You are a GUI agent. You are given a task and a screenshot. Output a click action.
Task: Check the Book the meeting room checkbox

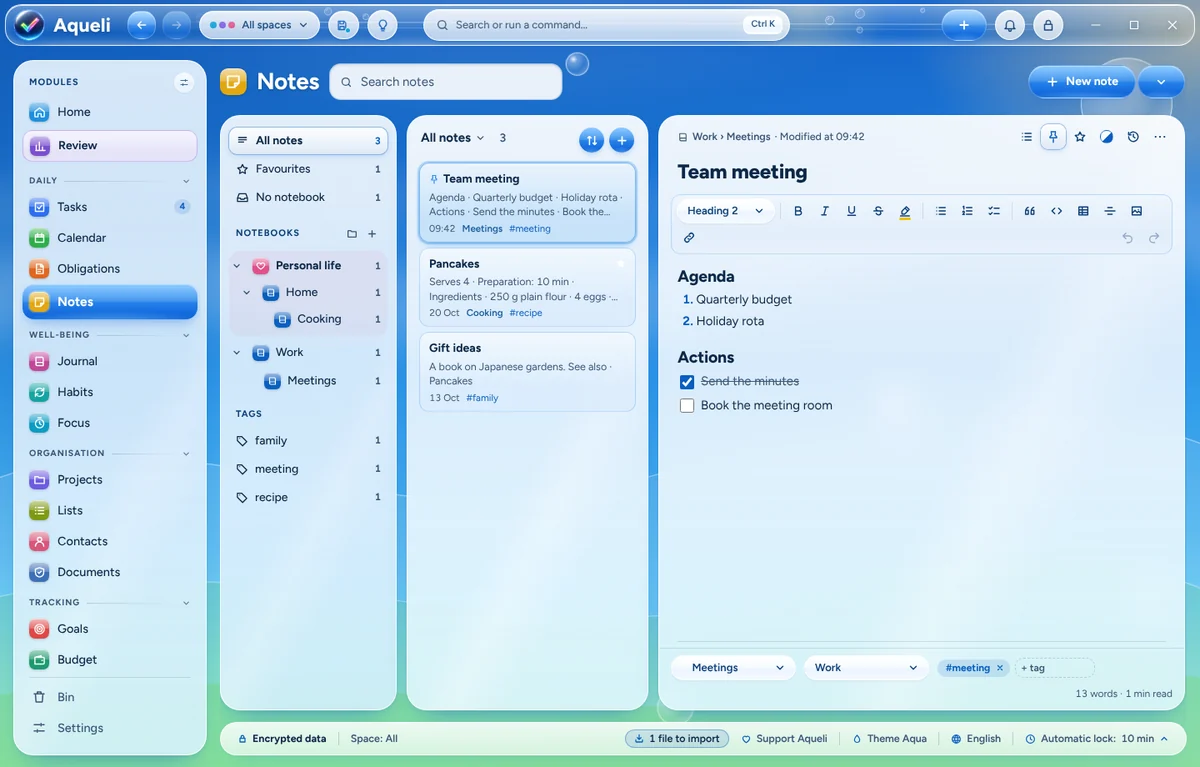click(687, 406)
